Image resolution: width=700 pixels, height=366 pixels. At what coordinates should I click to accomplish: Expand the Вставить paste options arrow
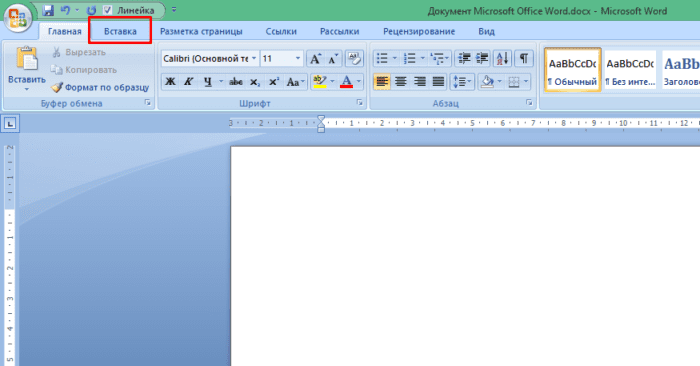pyautogui.click(x=27, y=89)
